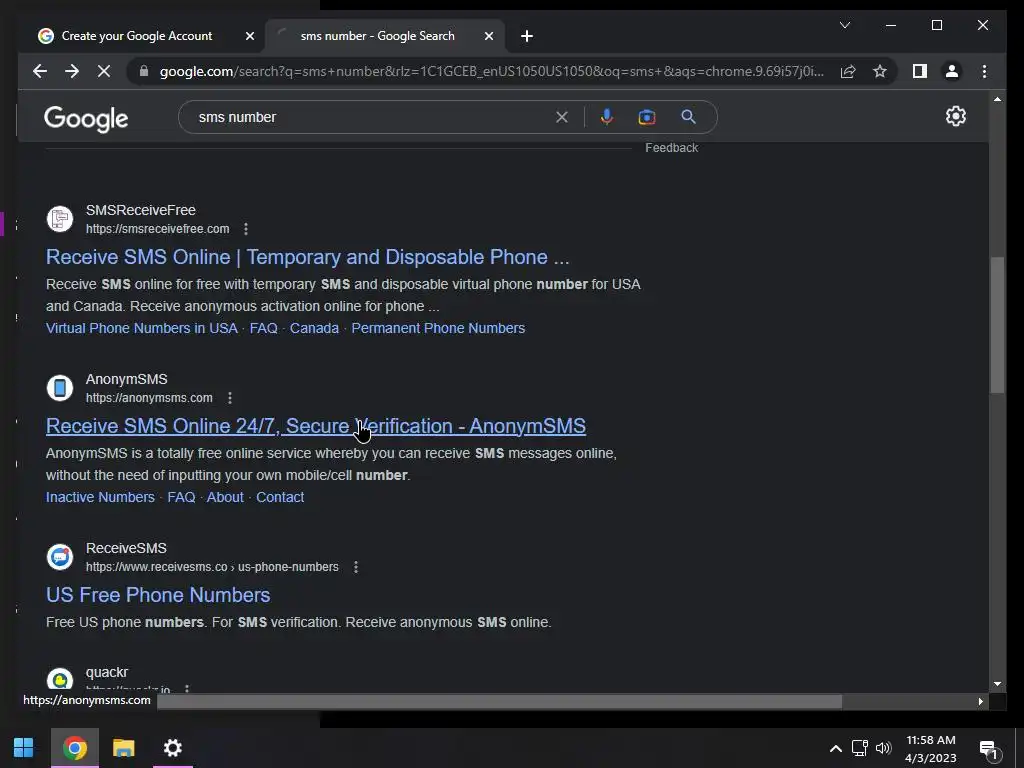
Task: Open Google quick settings gear
Action: click(x=955, y=116)
